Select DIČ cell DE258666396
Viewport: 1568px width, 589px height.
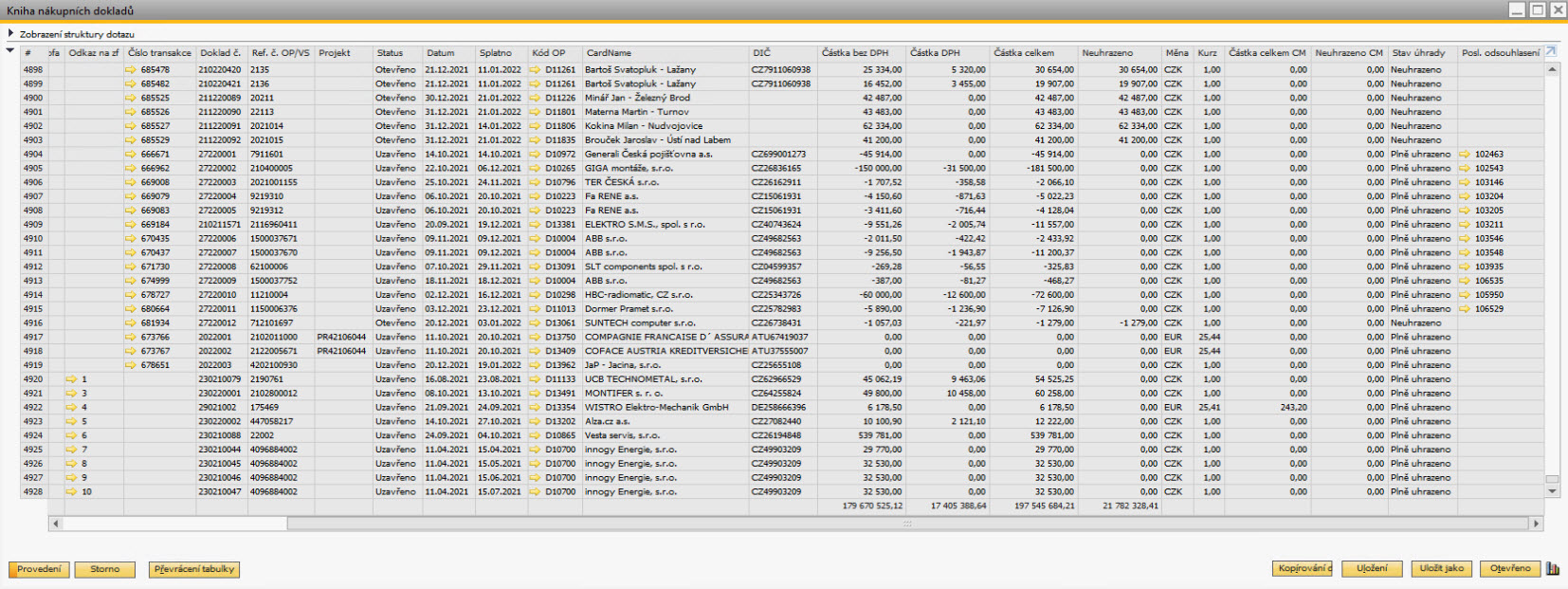tap(782, 408)
